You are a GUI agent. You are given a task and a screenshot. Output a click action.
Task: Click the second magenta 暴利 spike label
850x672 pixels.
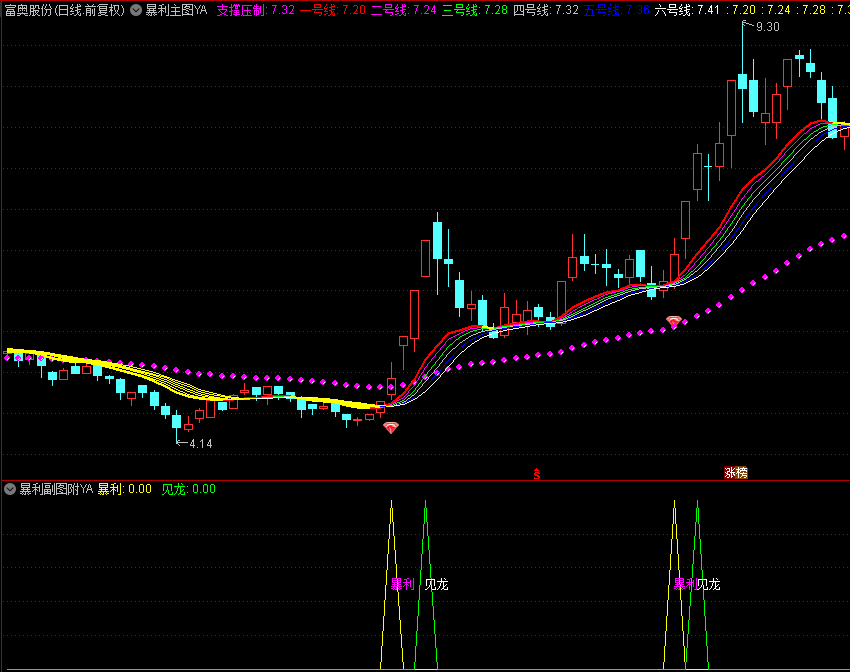(685, 584)
